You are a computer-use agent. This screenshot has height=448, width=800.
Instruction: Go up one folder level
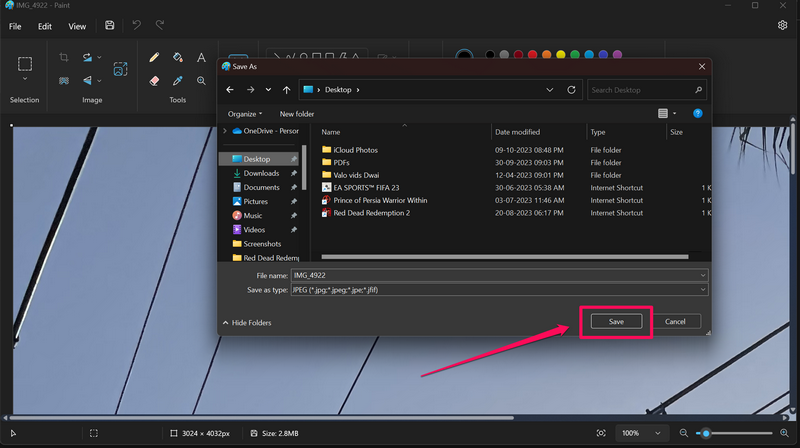point(287,90)
